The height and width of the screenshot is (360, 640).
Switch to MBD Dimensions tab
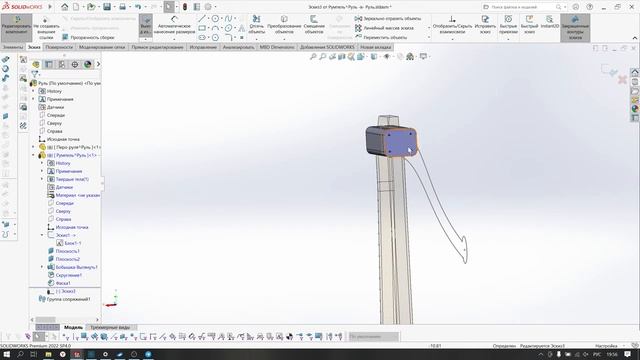(277, 47)
